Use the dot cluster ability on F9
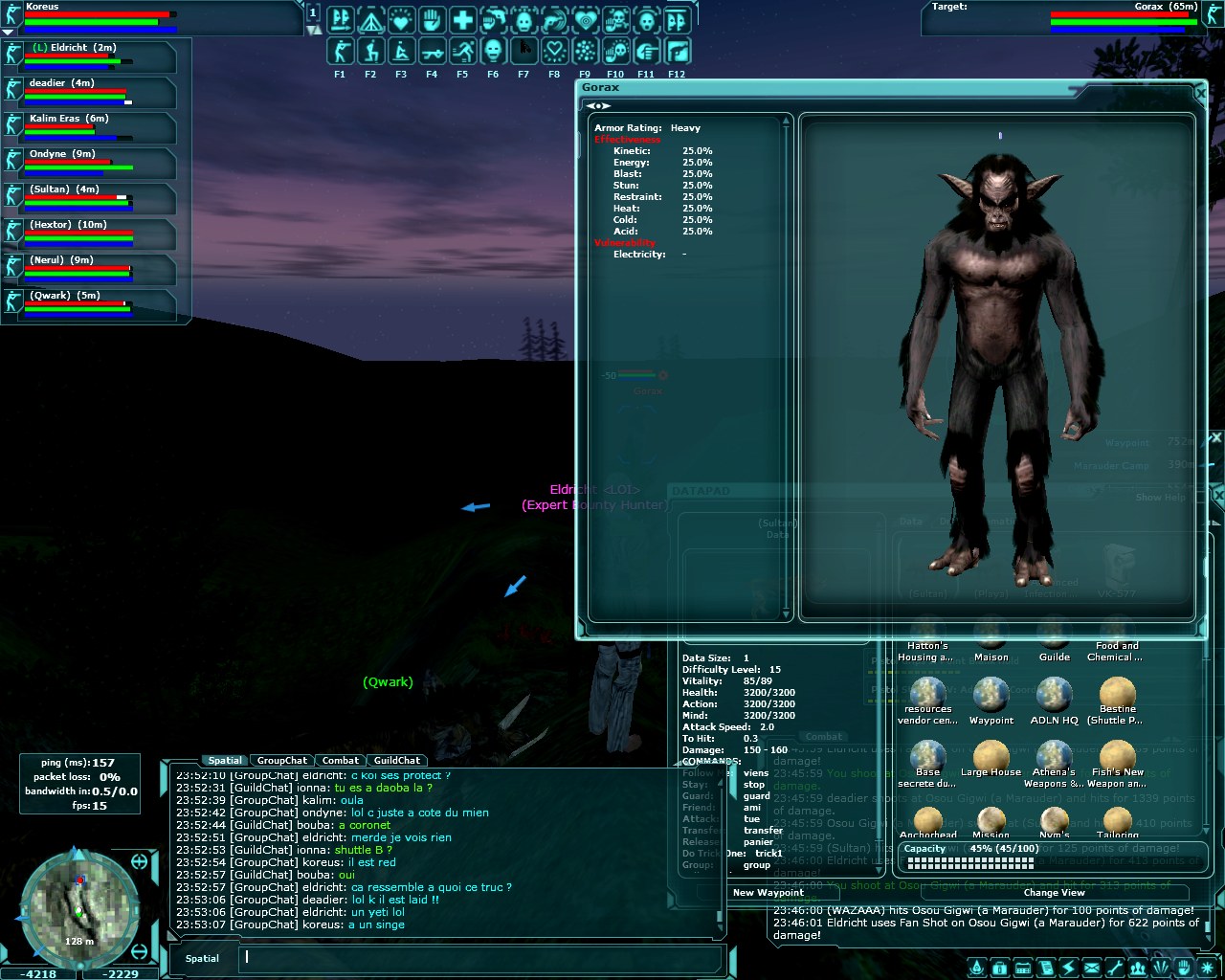The height and width of the screenshot is (980, 1225). (585, 51)
